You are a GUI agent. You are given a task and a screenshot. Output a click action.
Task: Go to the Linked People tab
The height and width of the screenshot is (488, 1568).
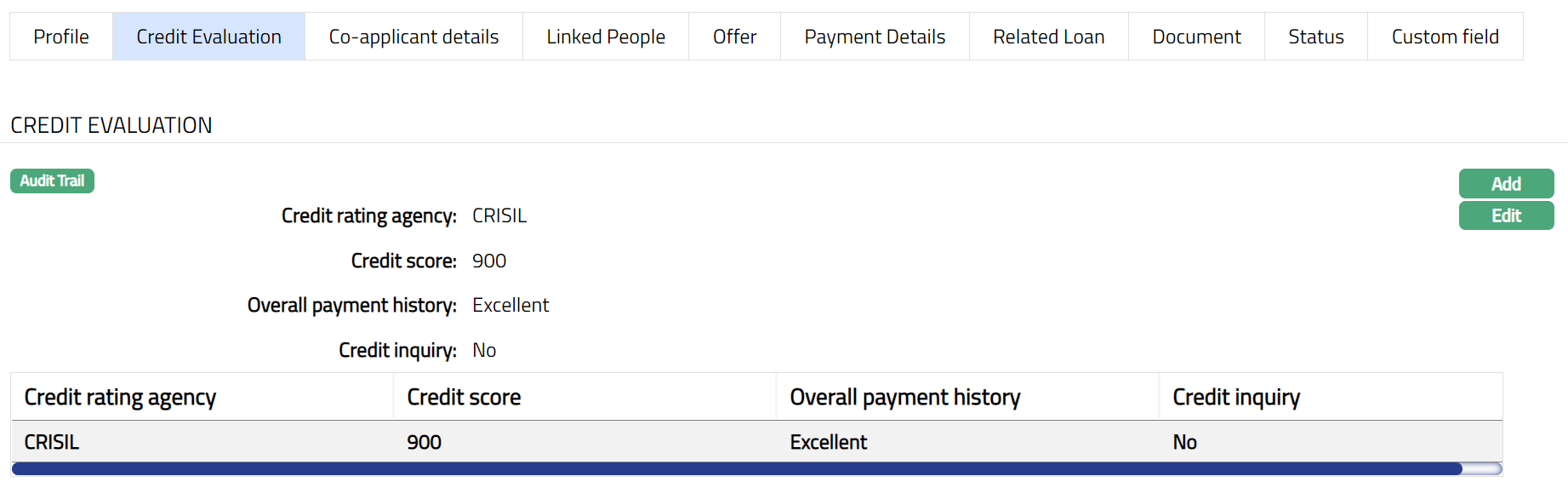[x=606, y=37]
